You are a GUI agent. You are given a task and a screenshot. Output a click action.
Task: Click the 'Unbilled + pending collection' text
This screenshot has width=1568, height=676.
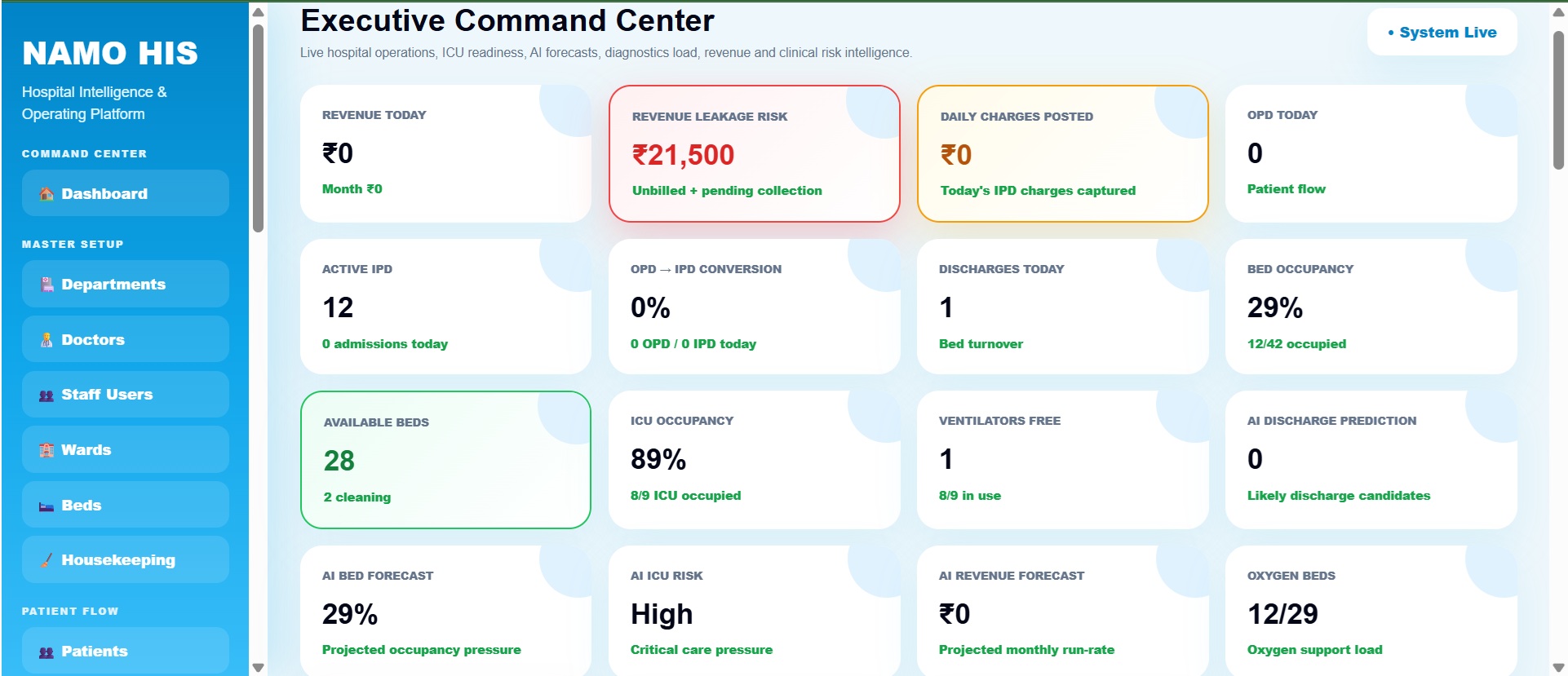coord(728,191)
